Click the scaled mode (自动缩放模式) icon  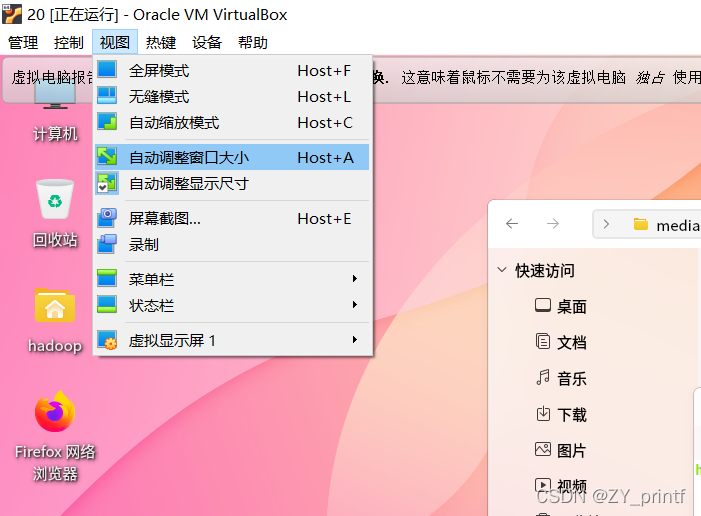coord(107,122)
